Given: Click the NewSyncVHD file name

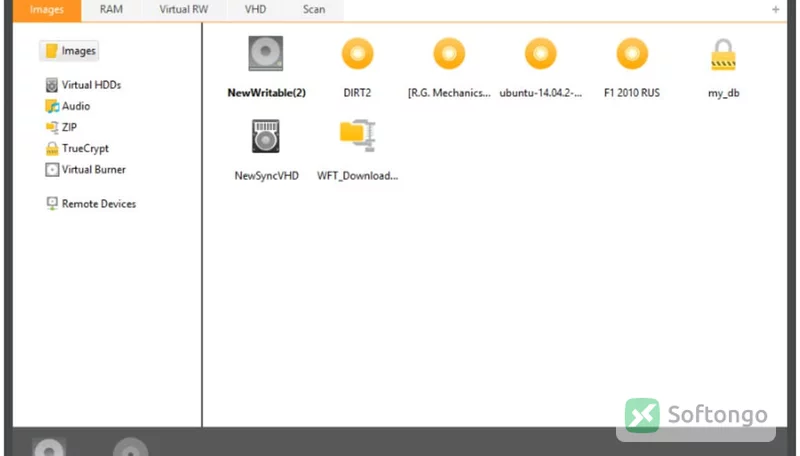Looking at the screenshot, I should click(x=266, y=175).
